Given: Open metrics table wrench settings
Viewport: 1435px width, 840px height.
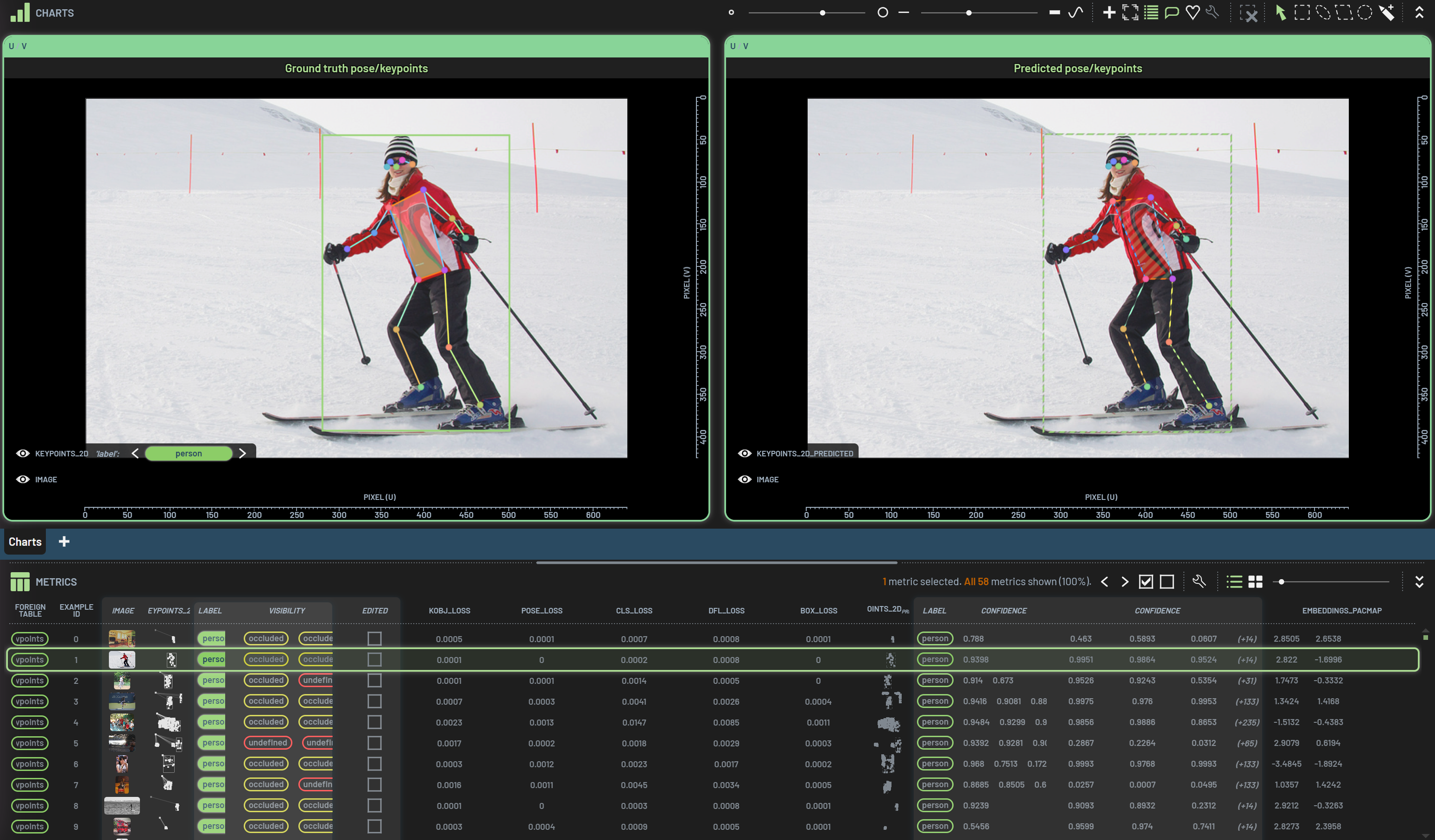Looking at the screenshot, I should 1199,581.
